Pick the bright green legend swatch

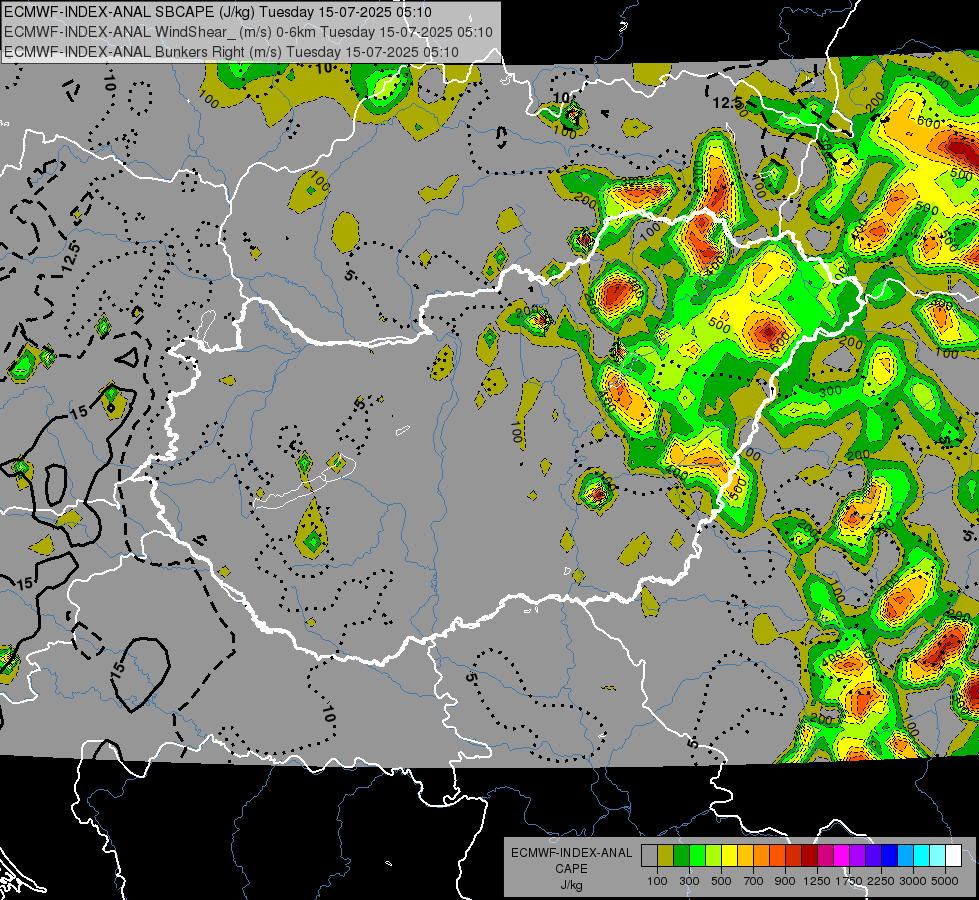pyautogui.click(x=697, y=855)
